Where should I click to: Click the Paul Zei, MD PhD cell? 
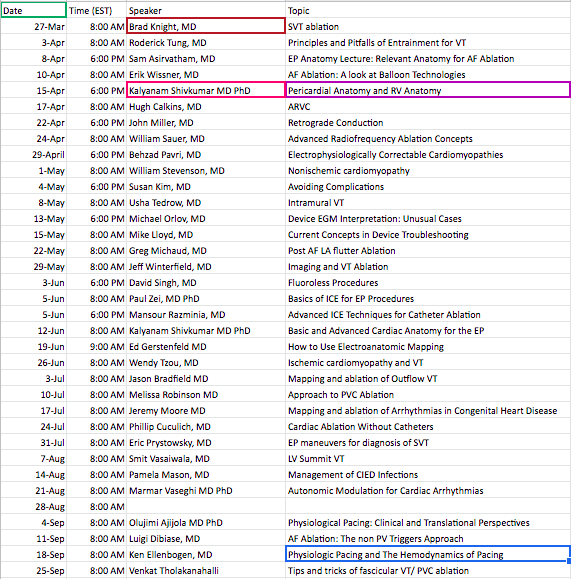tap(206, 298)
